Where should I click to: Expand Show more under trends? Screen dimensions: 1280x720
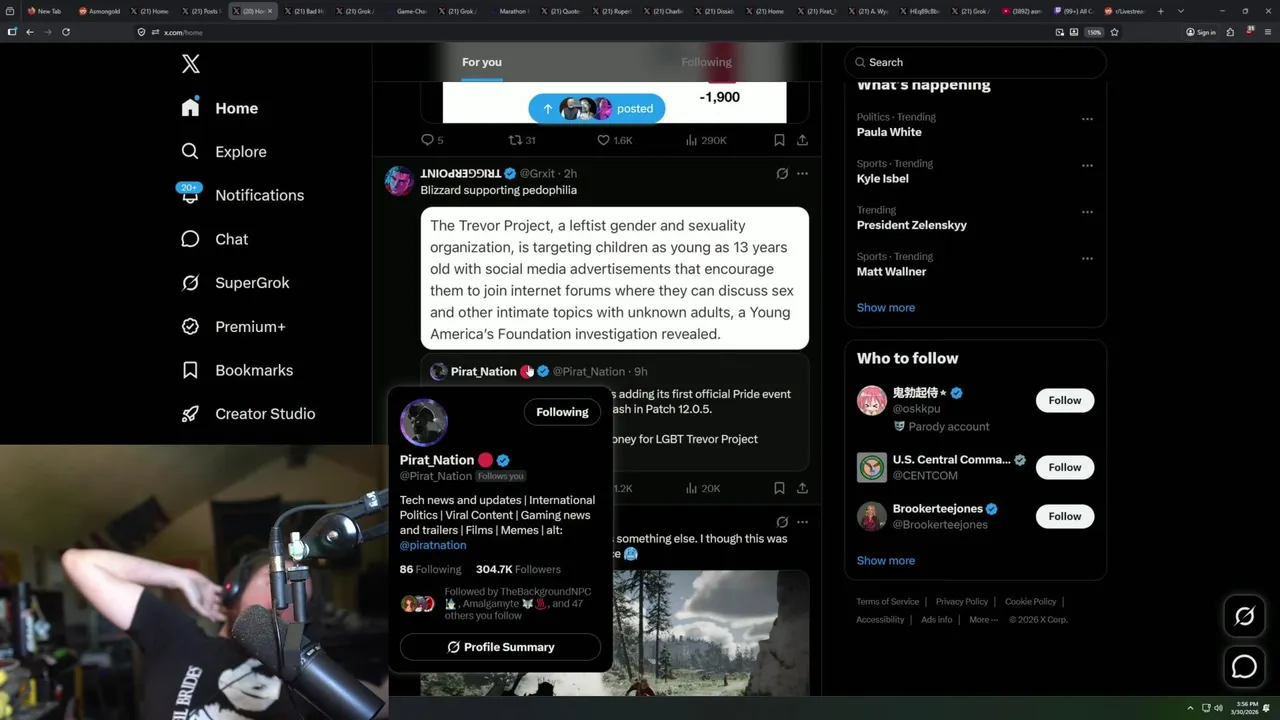[886, 307]
